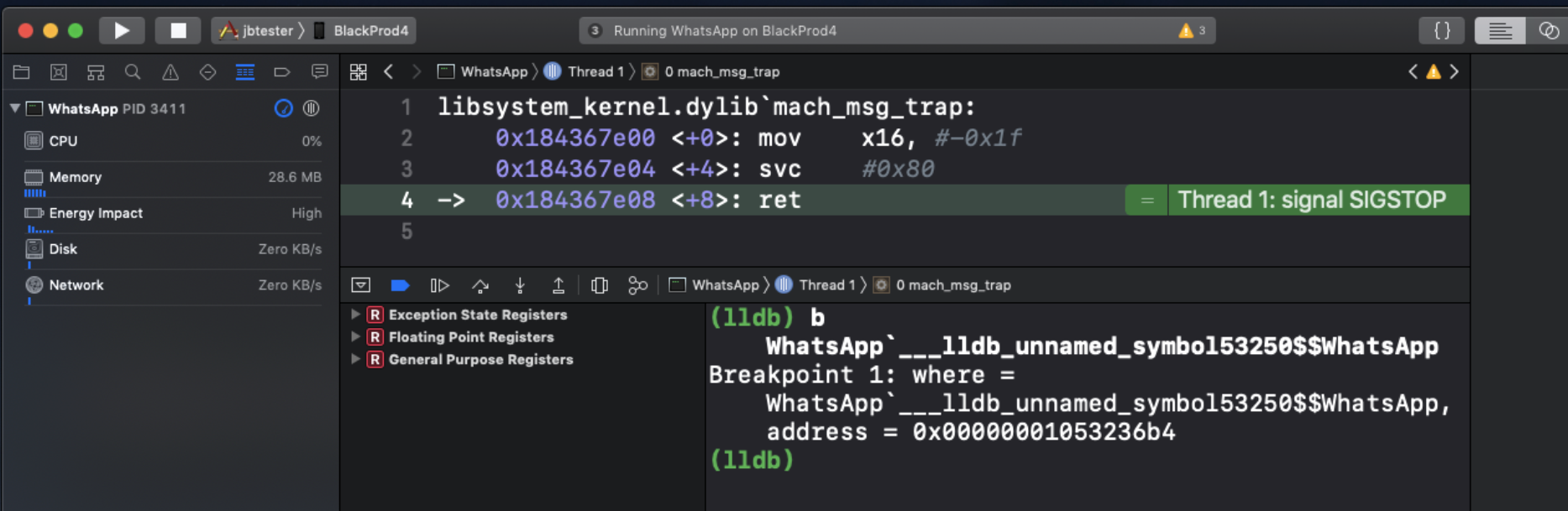This screenshot has height=511, width=1568.
Task: Open the Library curly braces button
Action: (1442, 31)
